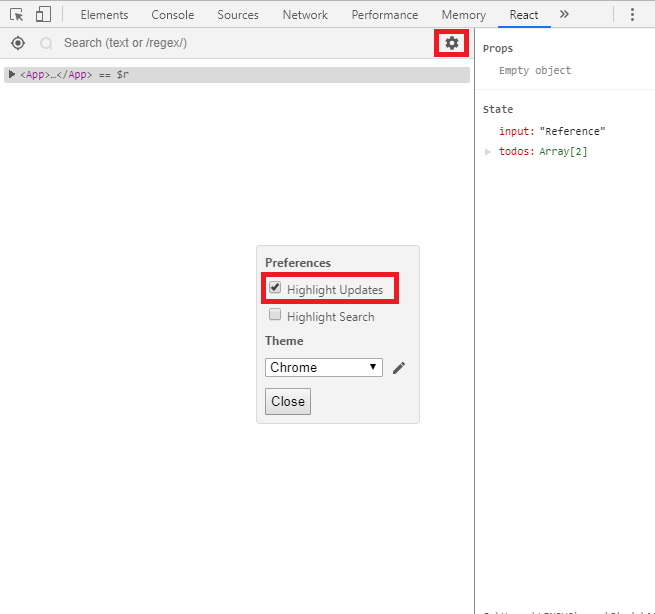The image size is (655, 614).
Task: Activate the inspect element cursor icon
Action: pos(17,15)
